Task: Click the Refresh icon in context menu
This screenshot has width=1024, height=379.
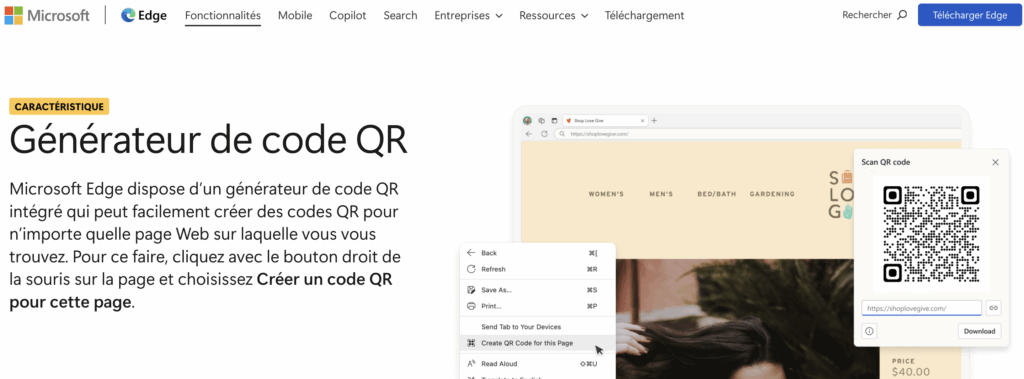Action: click(471, 269)
